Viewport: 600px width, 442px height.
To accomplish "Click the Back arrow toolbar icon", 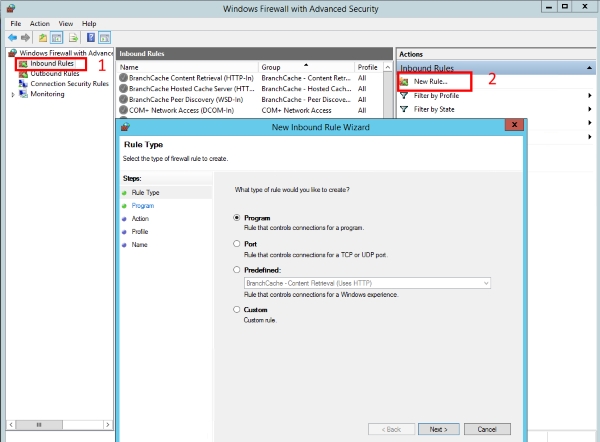I will 12,37.
